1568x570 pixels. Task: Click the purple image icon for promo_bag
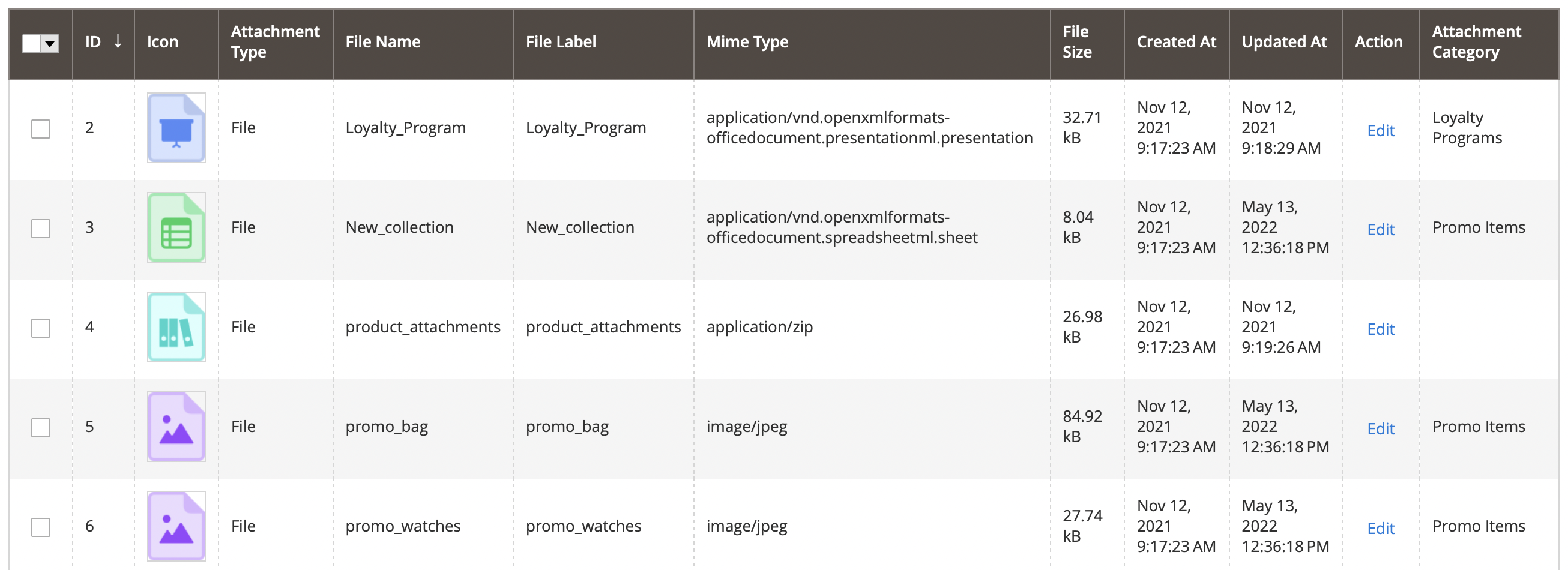176,427
